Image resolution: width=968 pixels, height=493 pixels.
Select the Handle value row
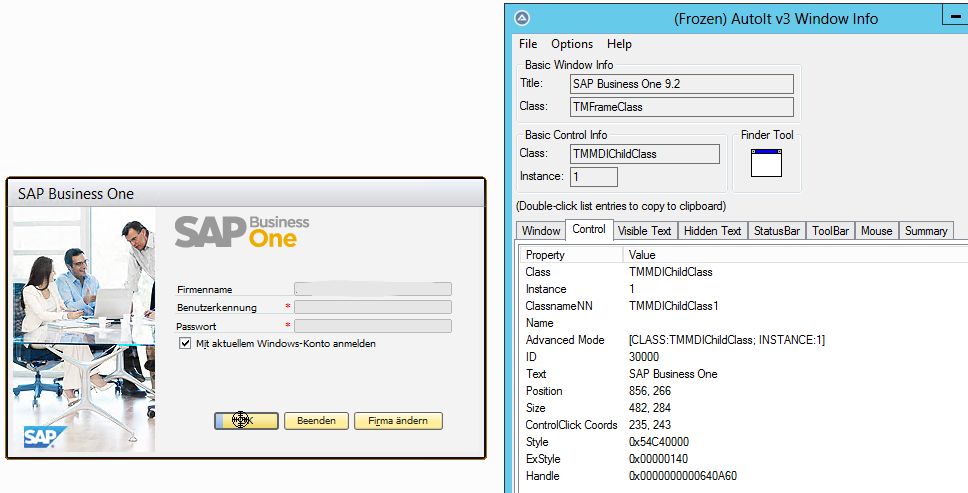point(683,476)
